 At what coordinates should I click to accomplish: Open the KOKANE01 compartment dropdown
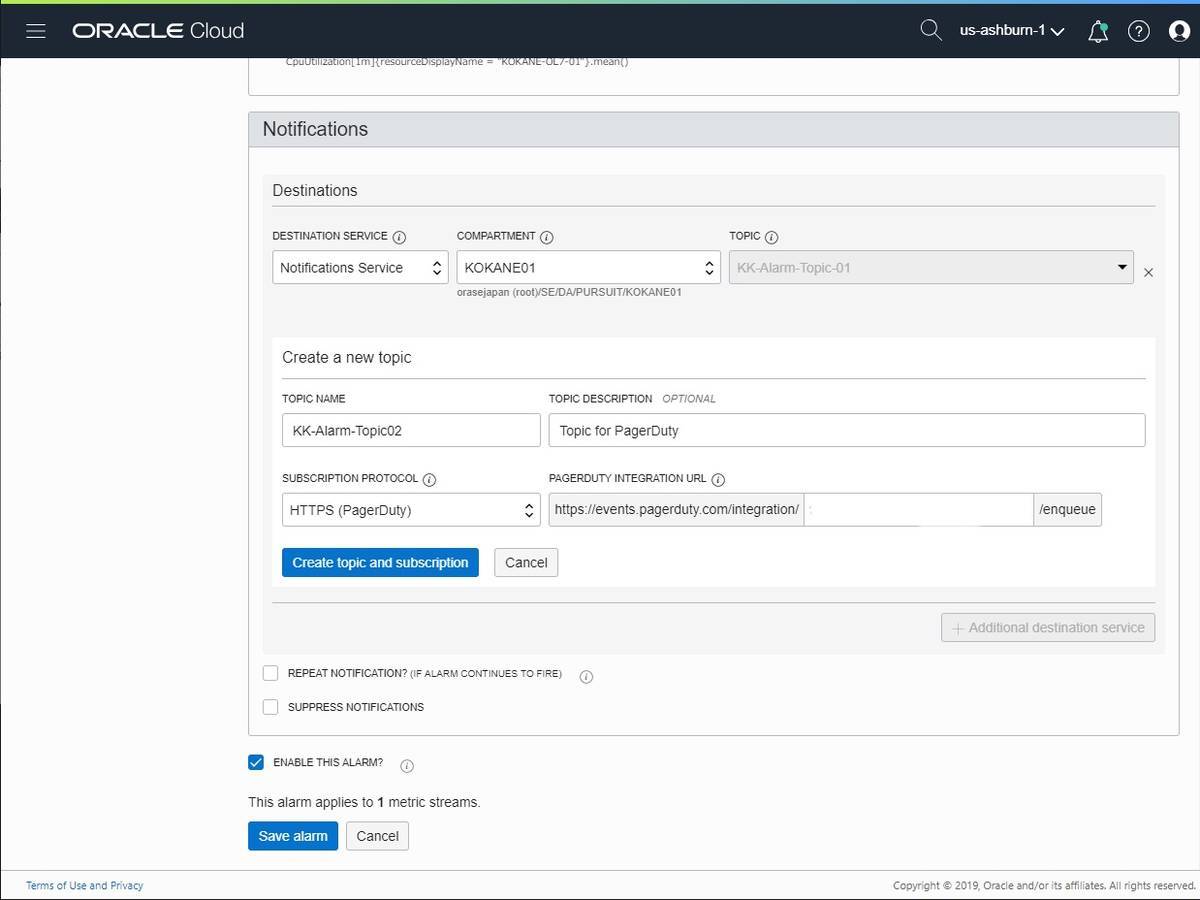[x=589, y=267]
